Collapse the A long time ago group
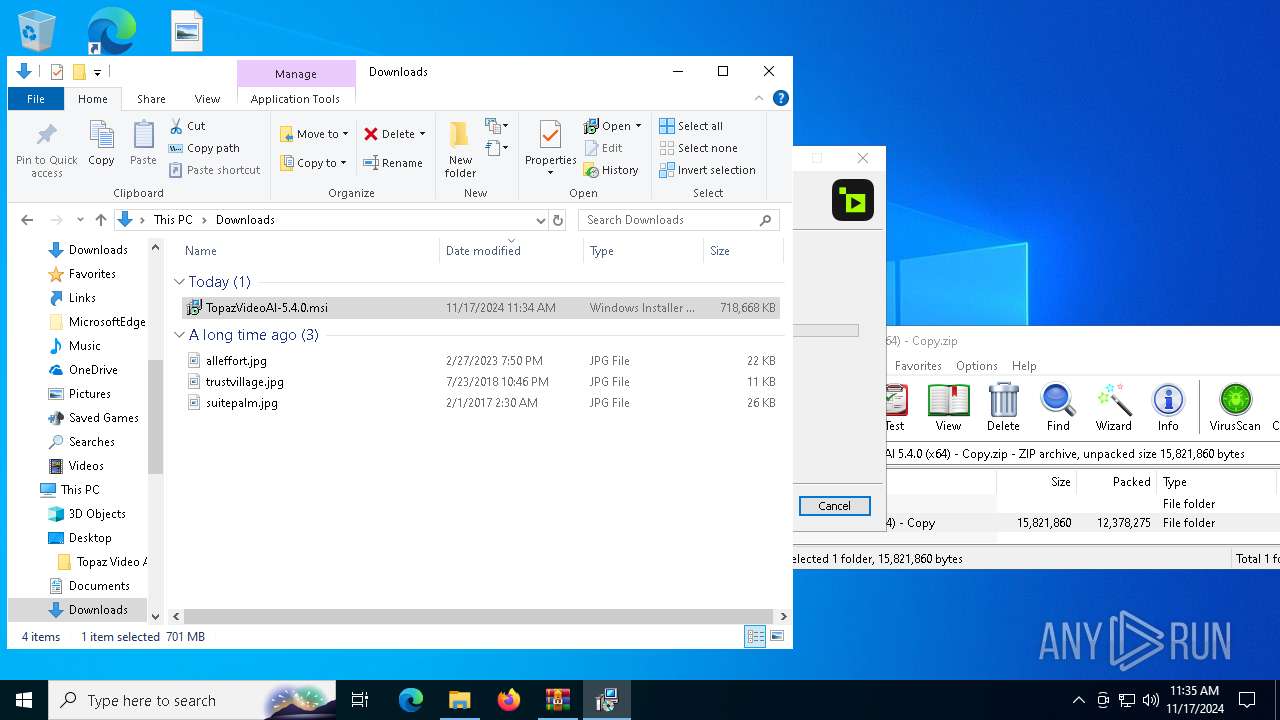1280x720 pixels. pos(180,335)
